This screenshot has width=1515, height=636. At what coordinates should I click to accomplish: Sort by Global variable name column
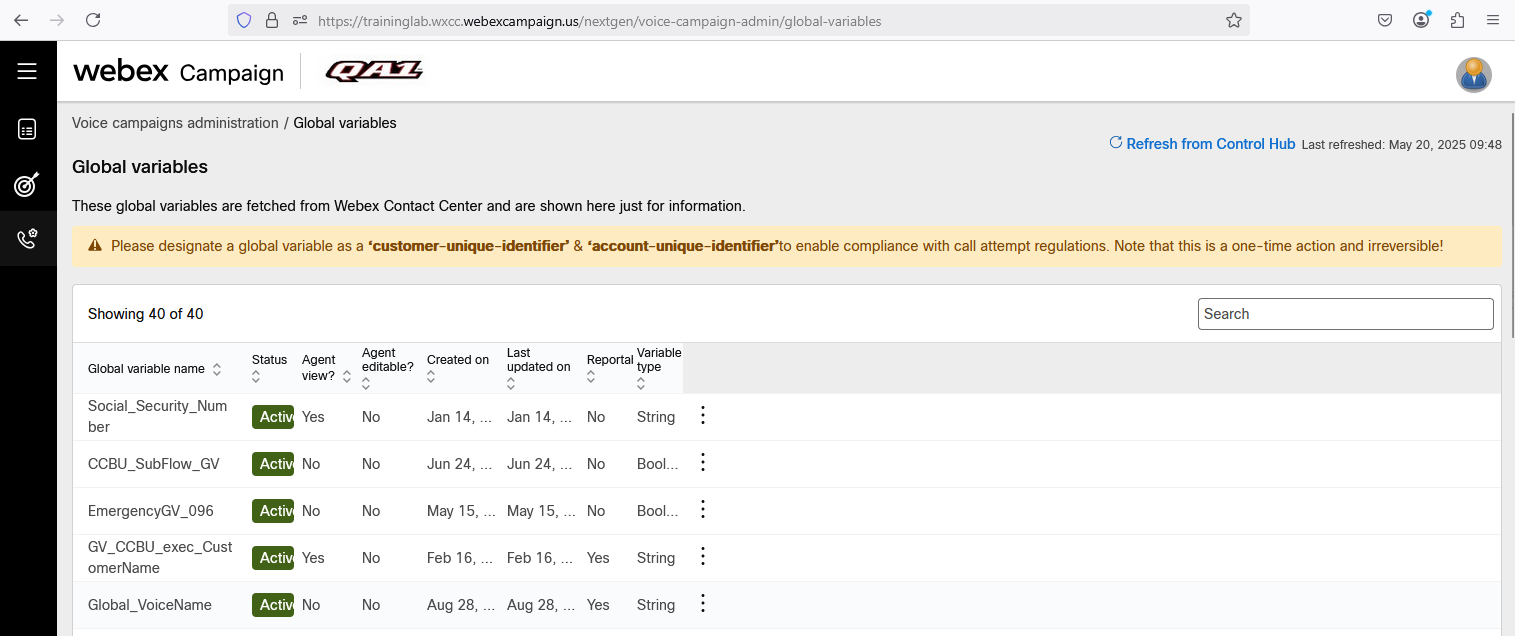(215, 369)
